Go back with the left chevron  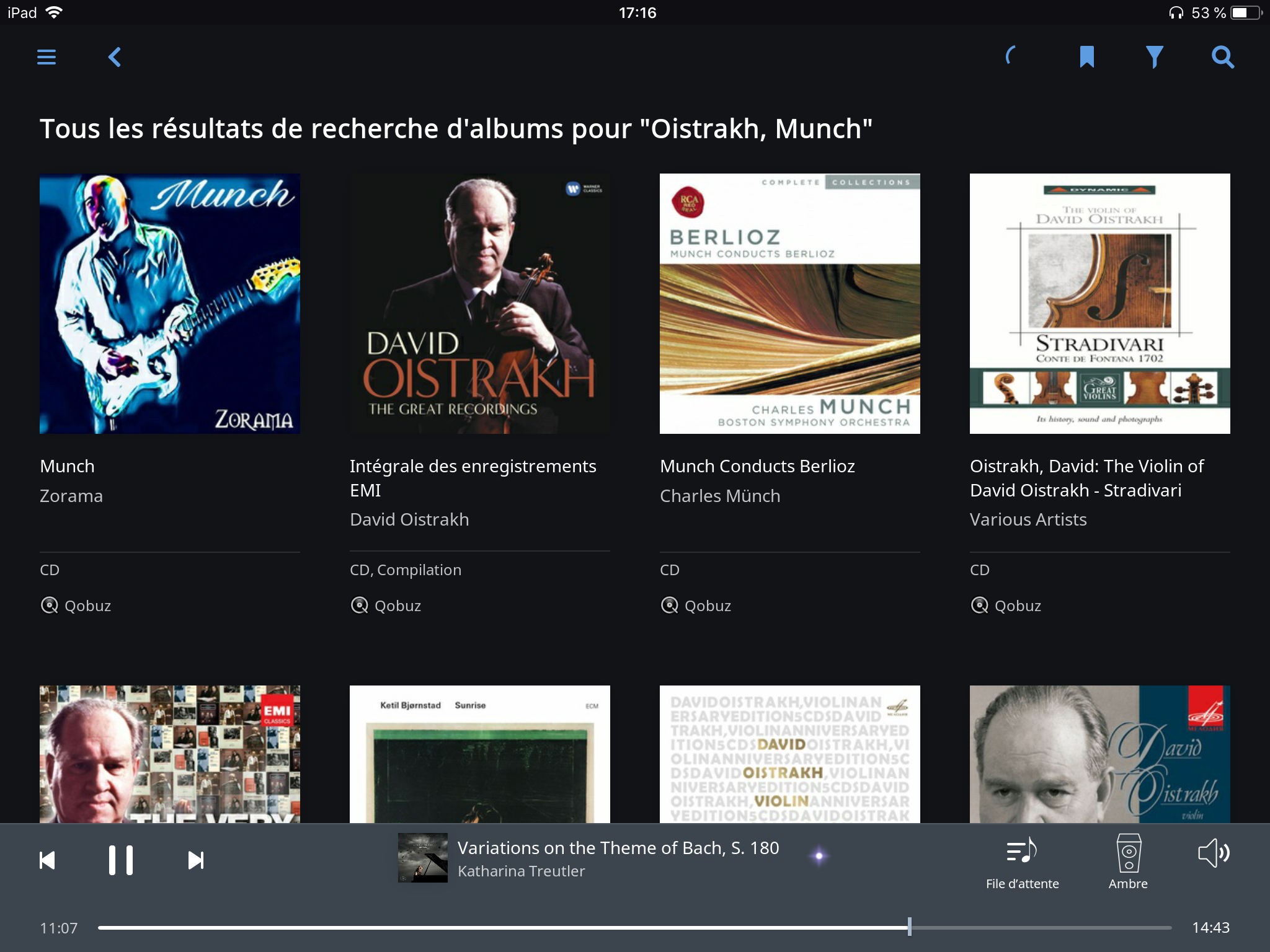coord(115,57)
